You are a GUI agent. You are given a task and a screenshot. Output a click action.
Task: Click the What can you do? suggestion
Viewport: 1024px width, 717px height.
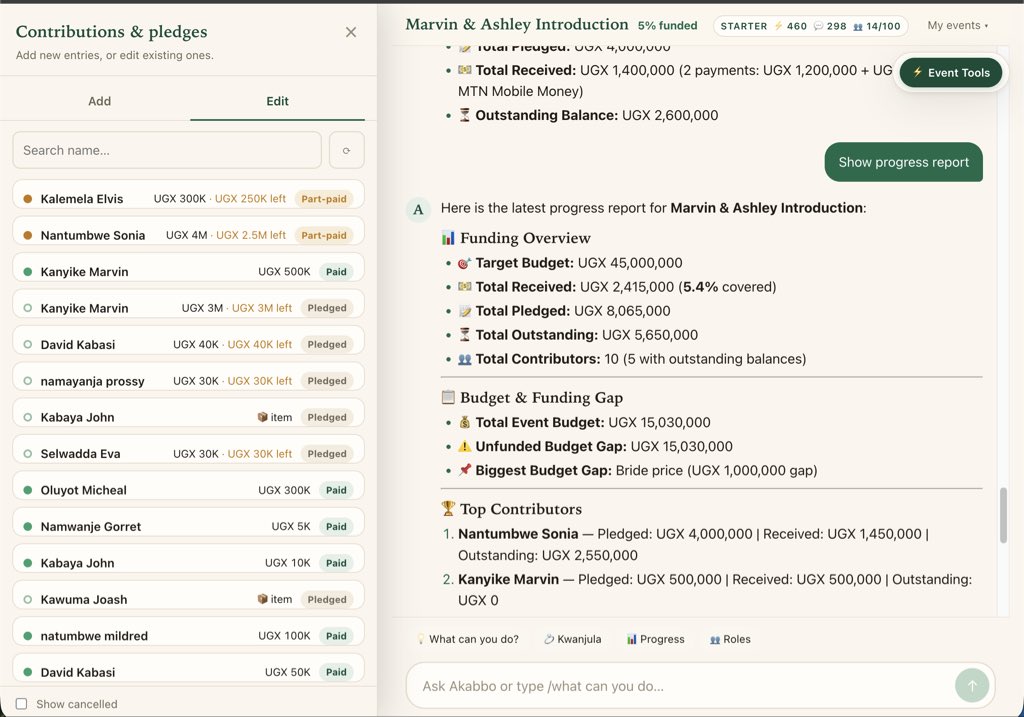468,639
